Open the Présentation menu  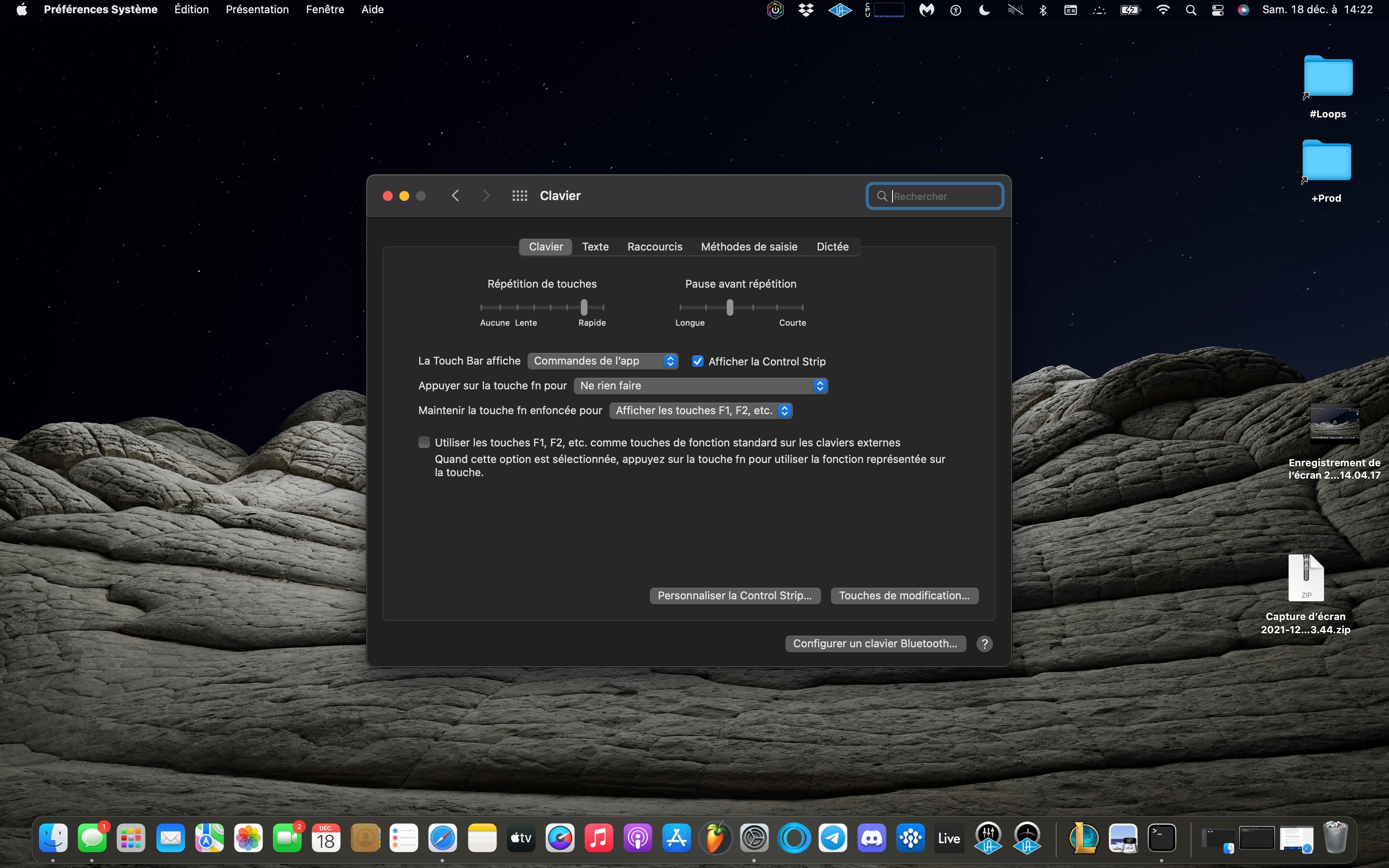[257, 10]
